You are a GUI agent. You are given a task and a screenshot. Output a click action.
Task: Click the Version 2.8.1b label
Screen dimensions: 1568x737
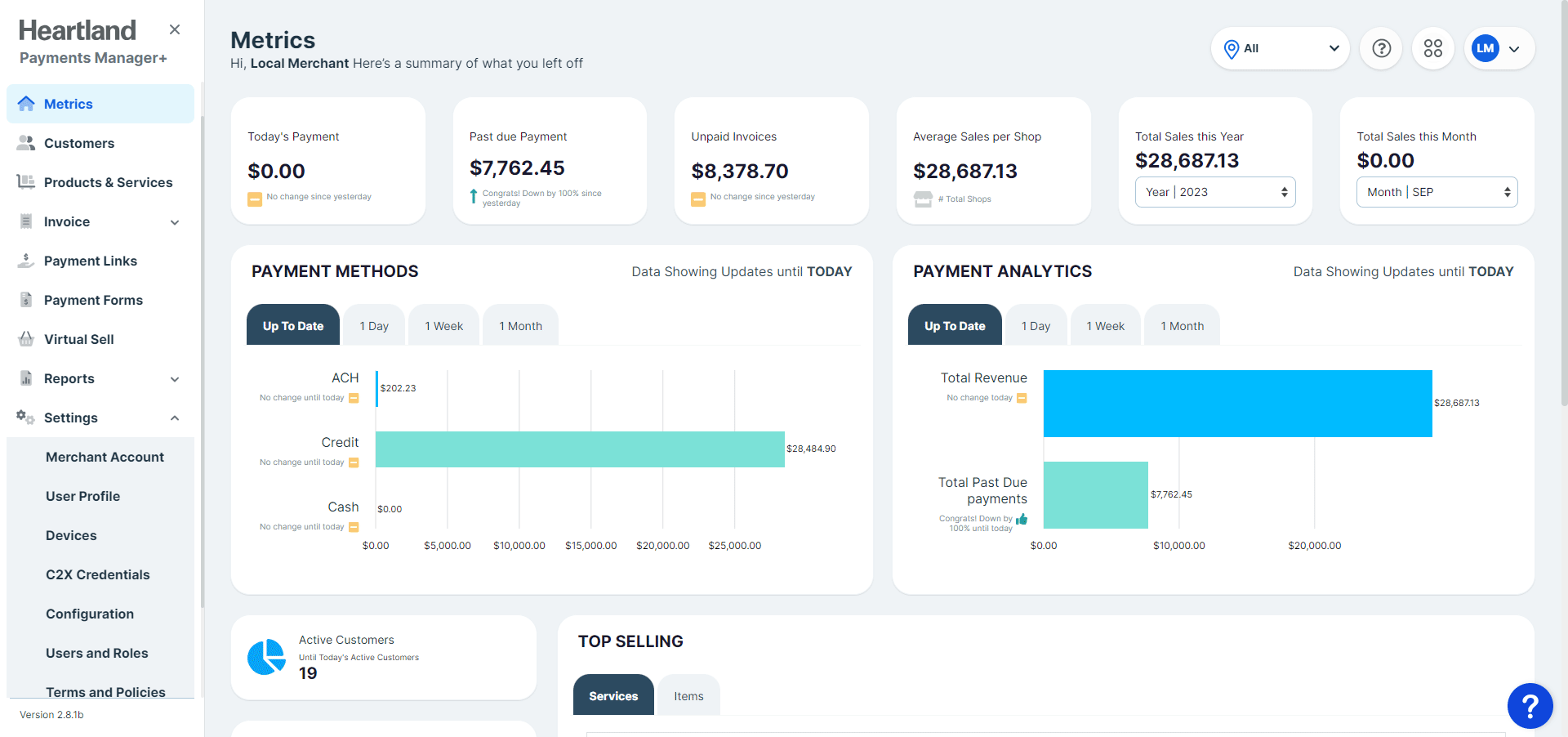(x=51, y=715)
